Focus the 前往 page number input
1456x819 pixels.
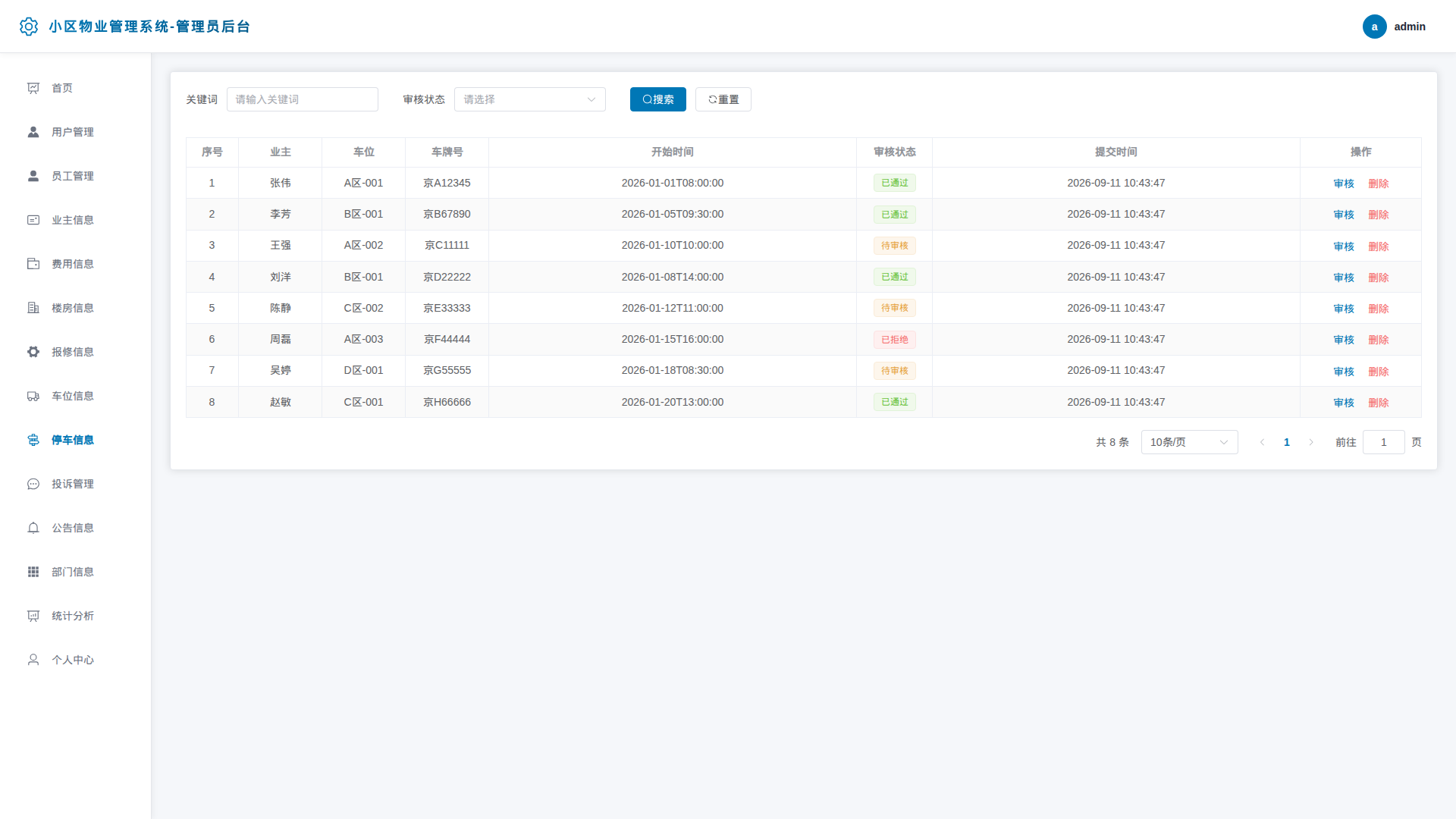1383,442
